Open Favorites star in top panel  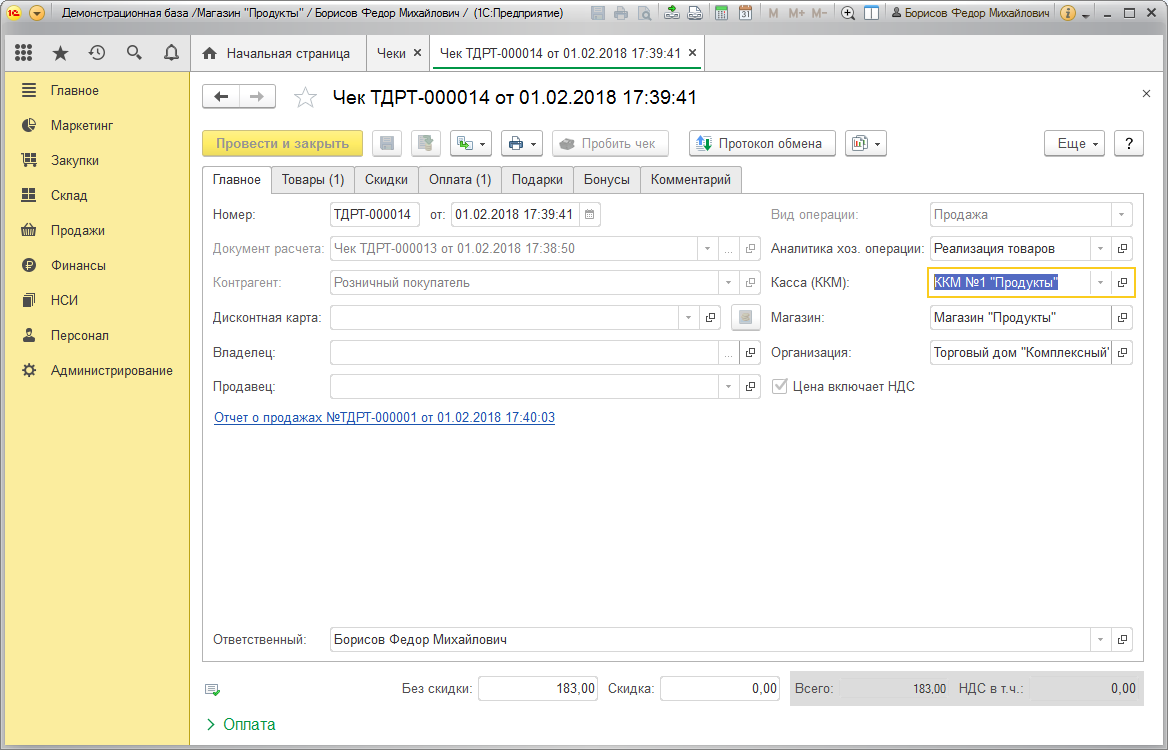point(60,53)
